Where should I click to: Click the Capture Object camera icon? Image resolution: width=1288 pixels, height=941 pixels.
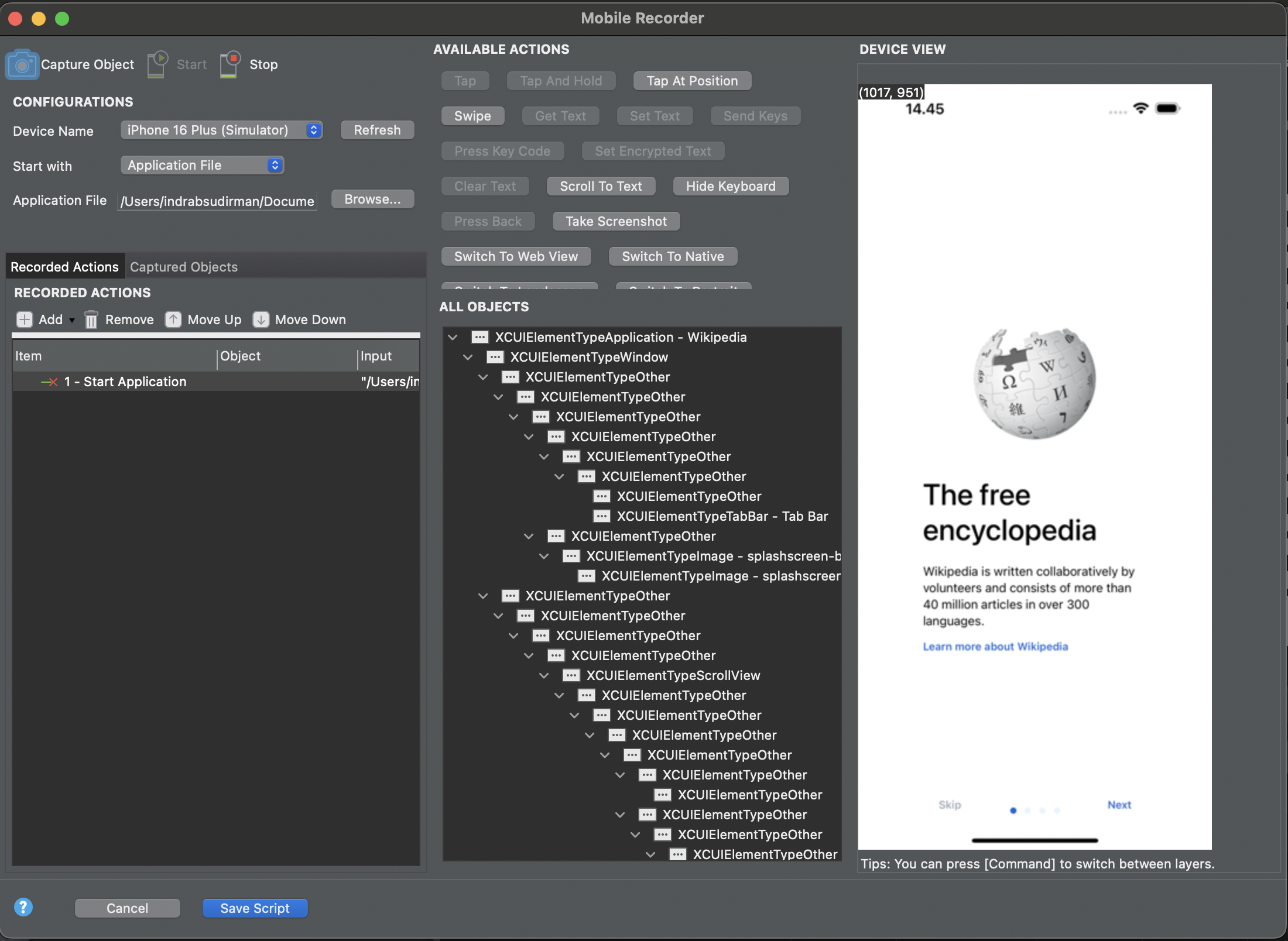pyautogui.click(x=22, y=64)
